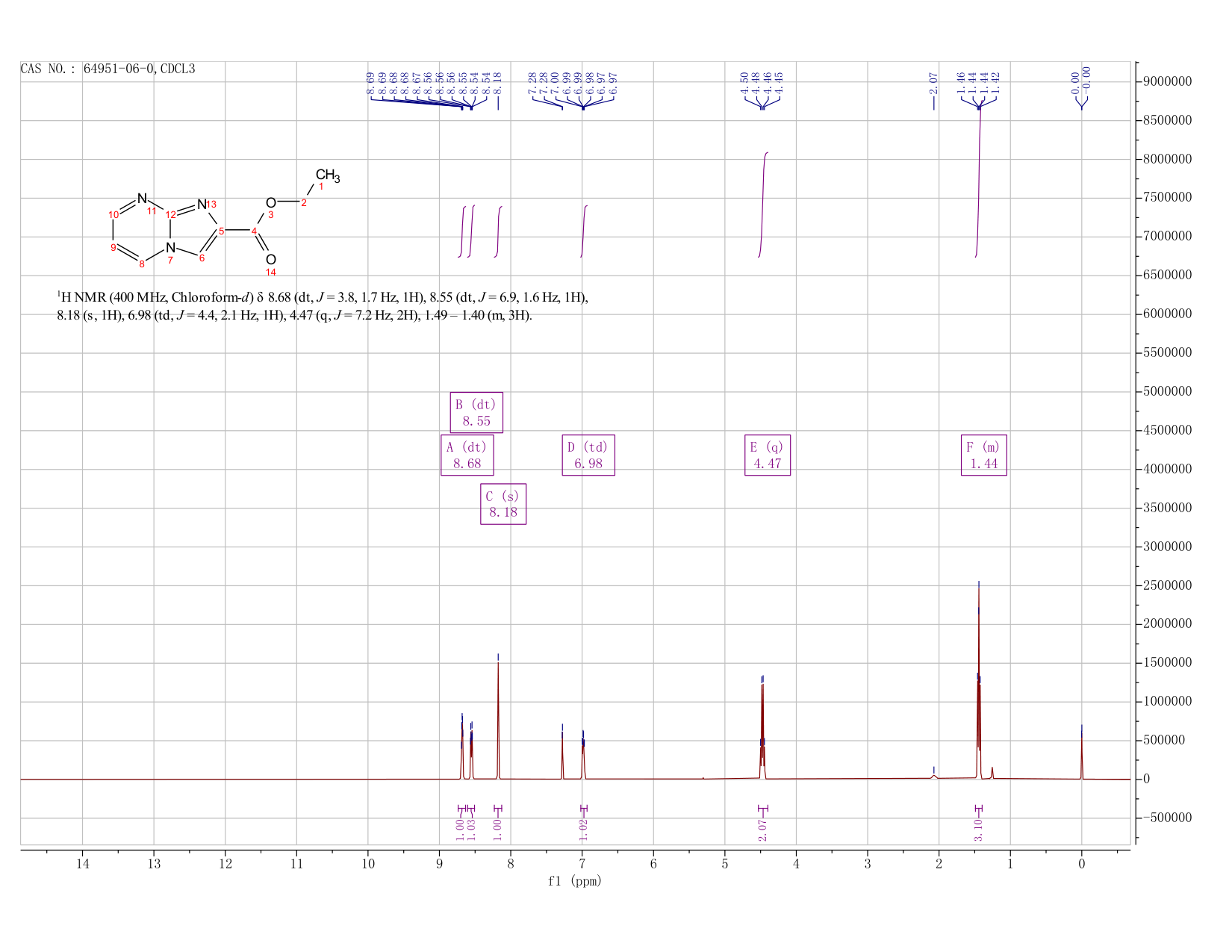The image size is (1232, 952).
Task: Click the CH3 group in the structure
Action: point(328,176)
